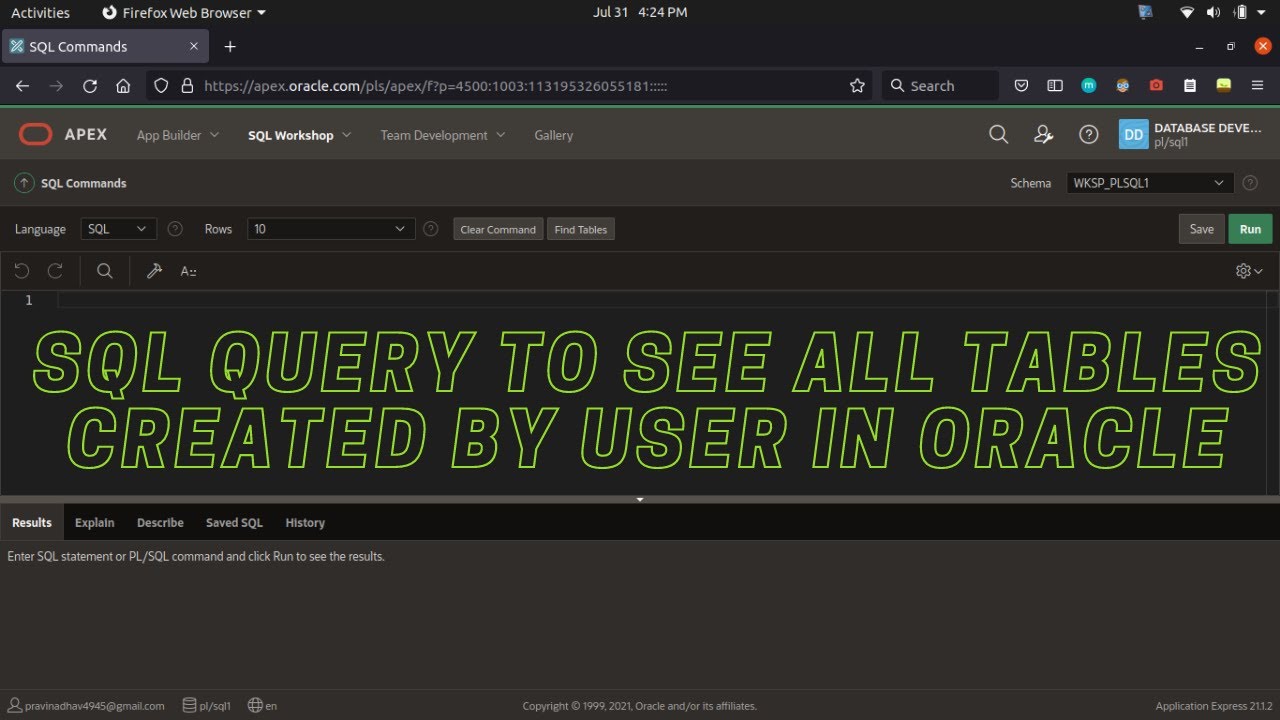Select the SQL Commands browser tab
Screen dimensions: 1280x720
click(104, 46)
